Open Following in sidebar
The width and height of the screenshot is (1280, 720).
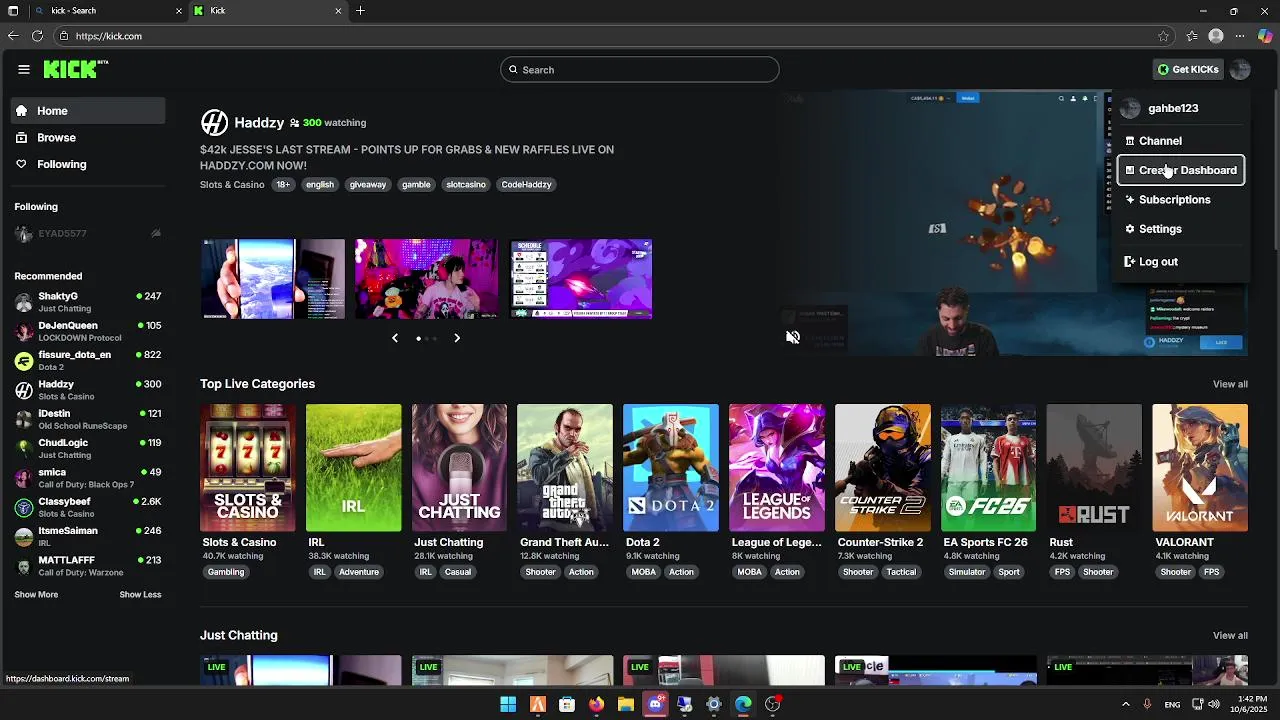(88, 164)
